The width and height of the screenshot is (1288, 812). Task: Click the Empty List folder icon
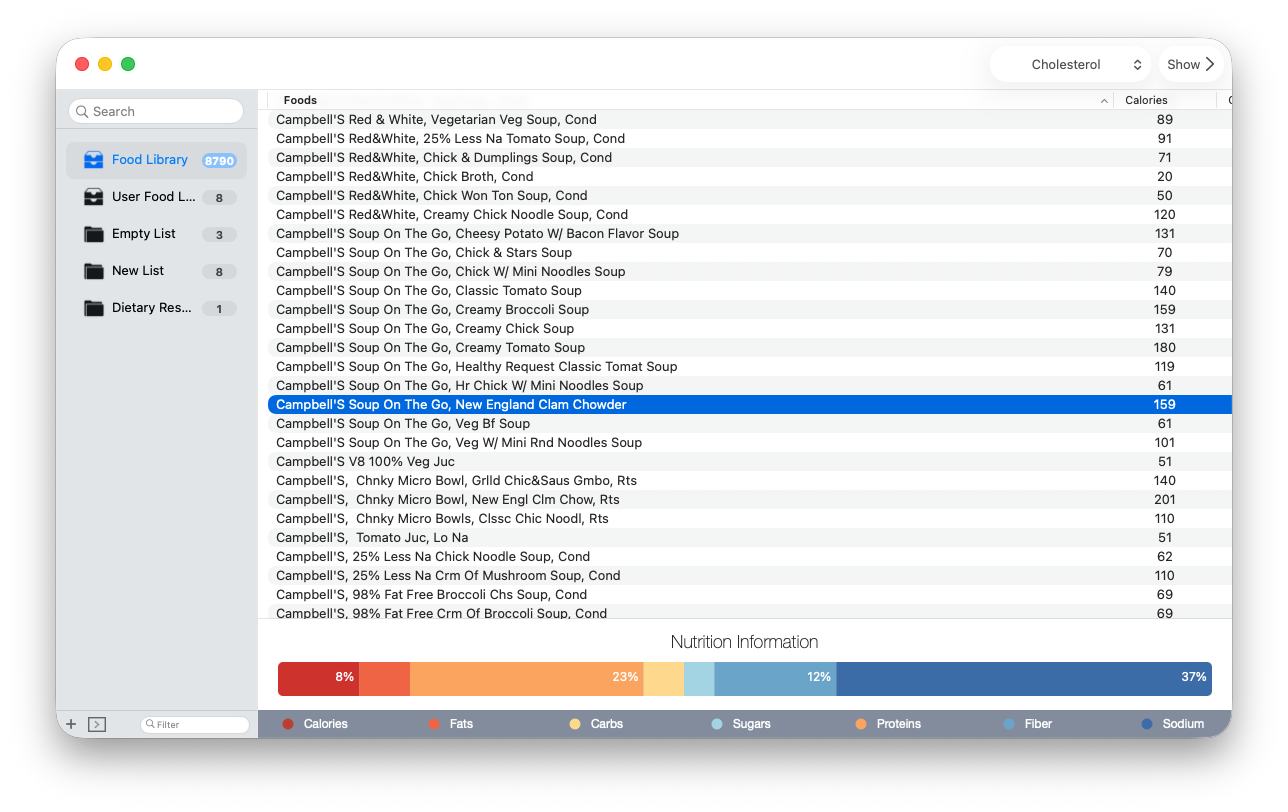(94, 234)
